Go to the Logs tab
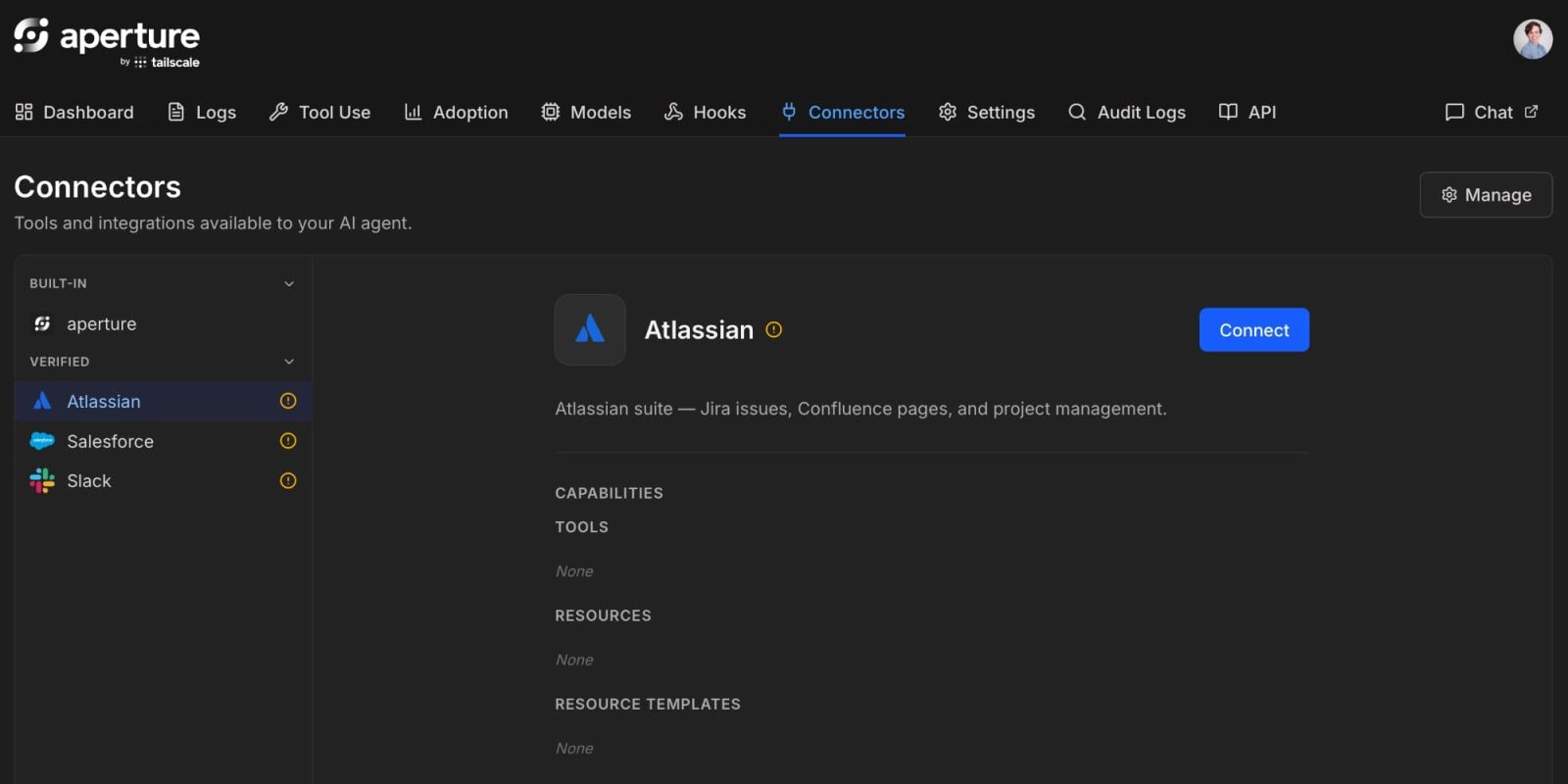The width and height of the screenshot is (1568, 784). click(x=202, y=112)
